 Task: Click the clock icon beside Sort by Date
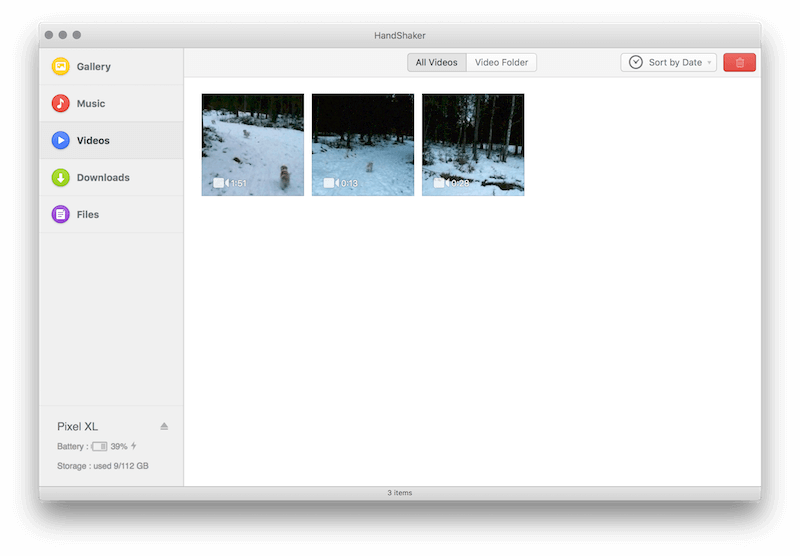pos(635,63)
